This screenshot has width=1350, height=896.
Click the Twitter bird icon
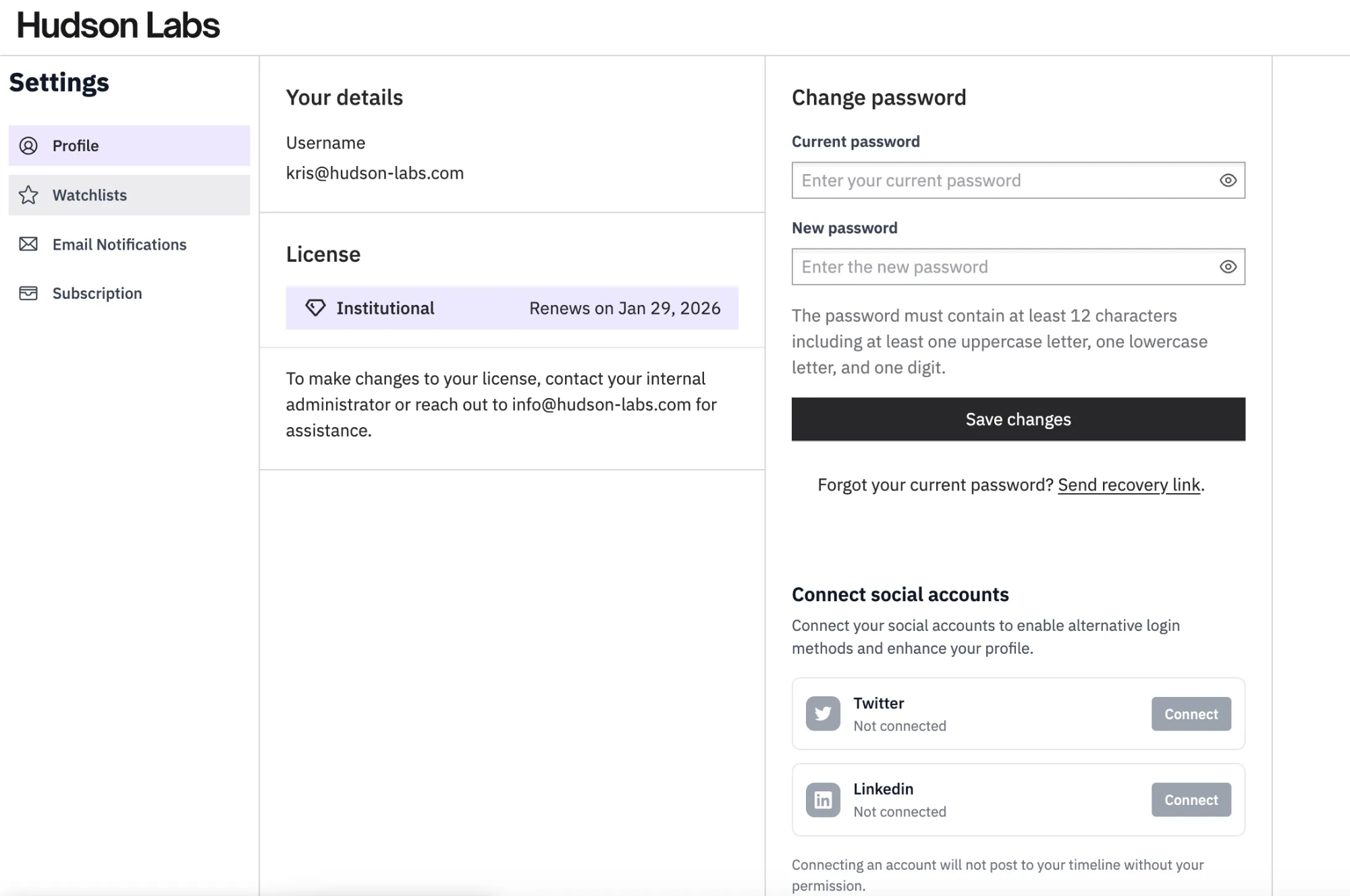tap(823, 714)
